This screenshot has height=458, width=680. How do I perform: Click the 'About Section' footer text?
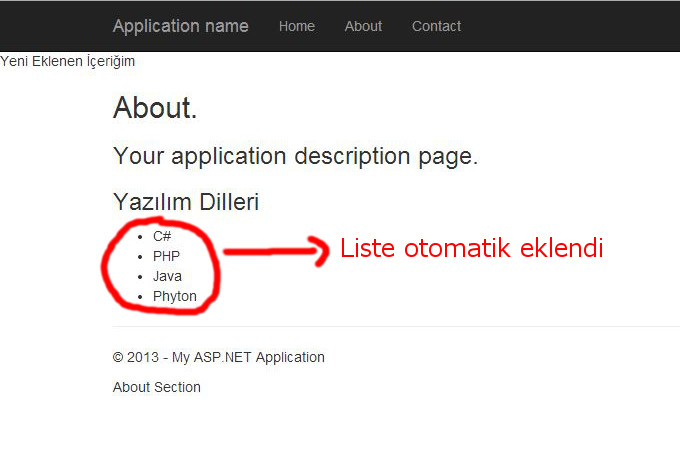click(x=156, y=387)
